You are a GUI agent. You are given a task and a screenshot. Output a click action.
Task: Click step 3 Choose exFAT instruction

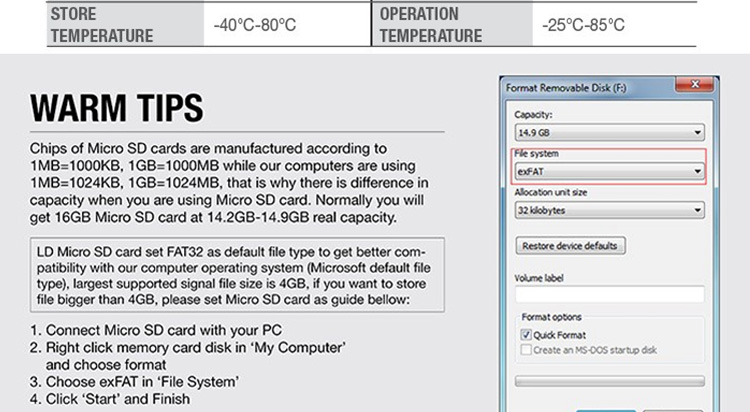[x=135, y=382]
